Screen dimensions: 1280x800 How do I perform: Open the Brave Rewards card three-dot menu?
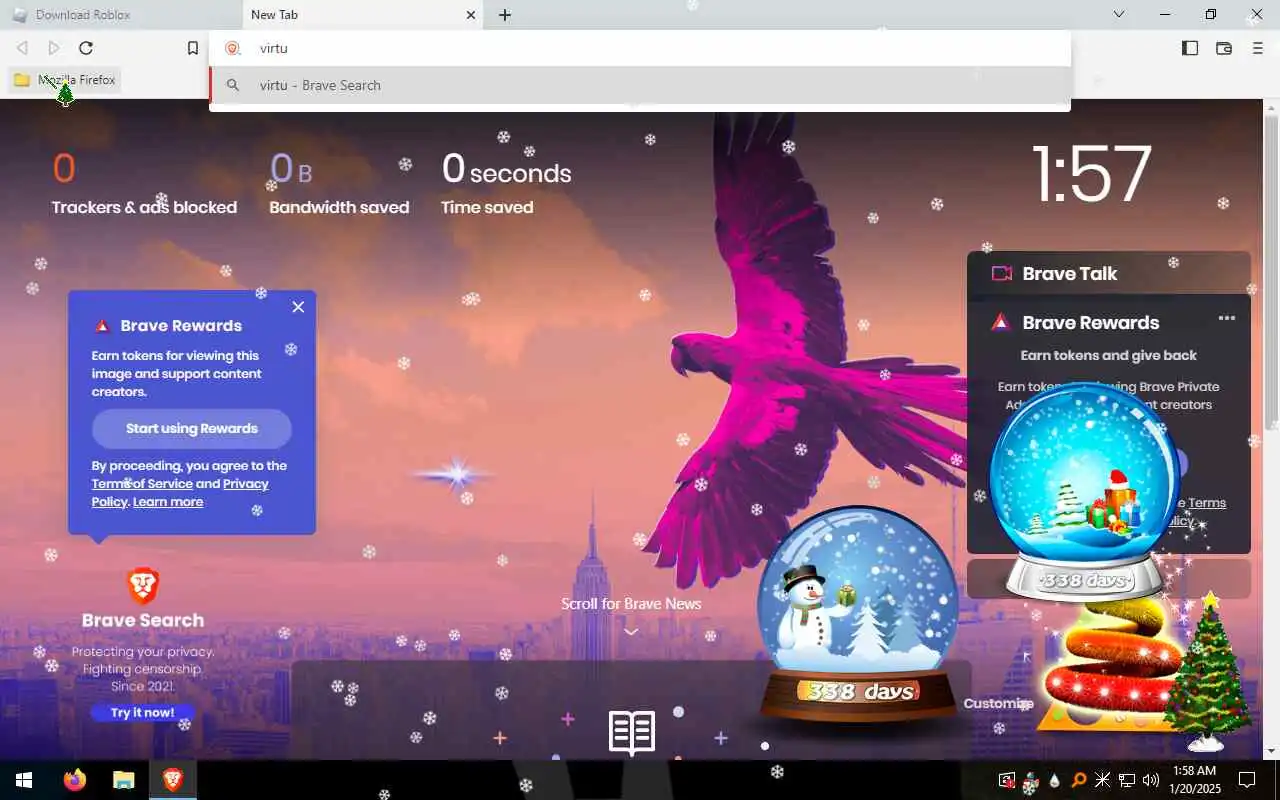coord(1227,318)
